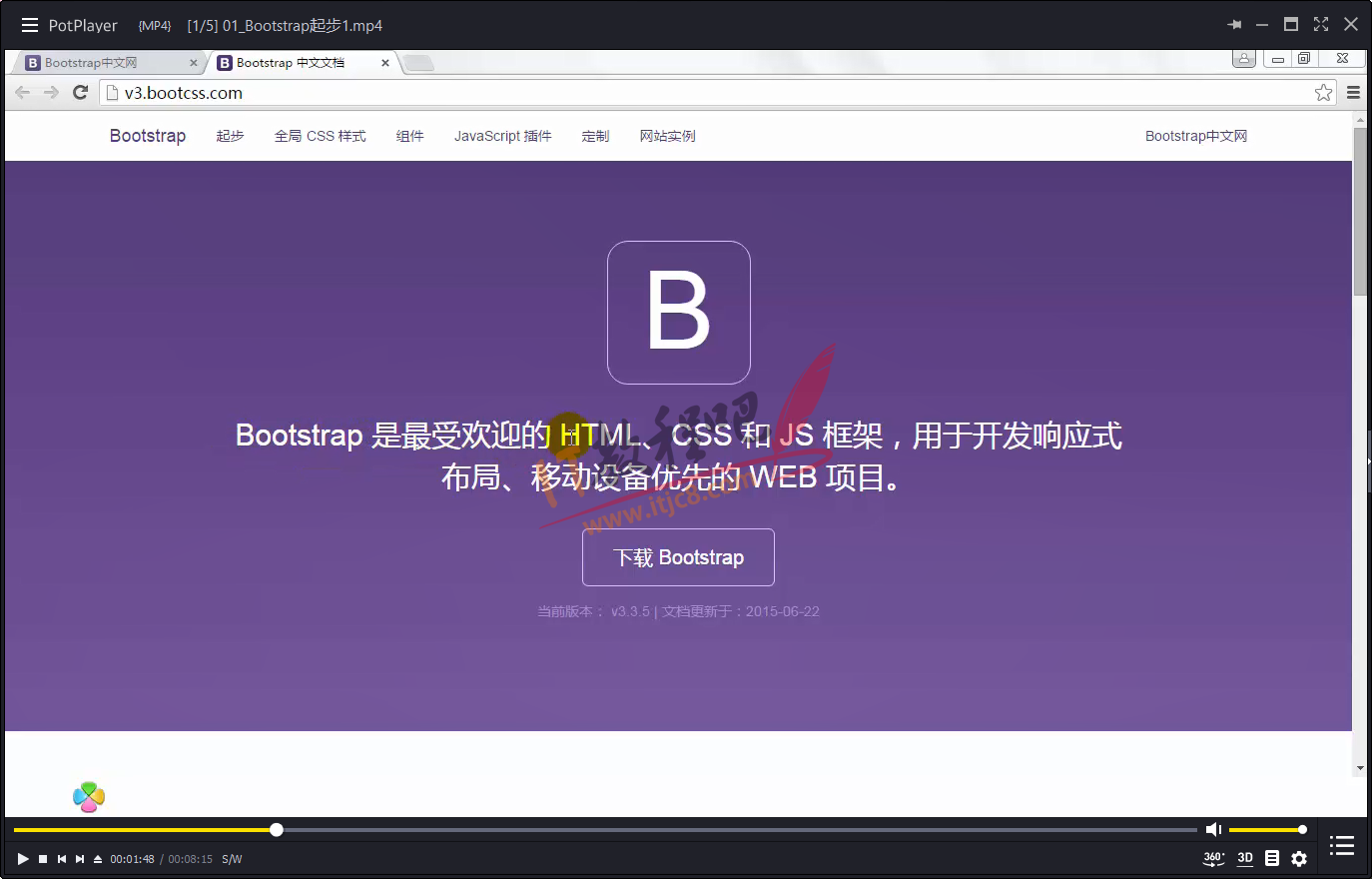The width and height of the screenshot is (1372, 879).
Task: Open 网站实例 navigation item
Action: [667, 136]
